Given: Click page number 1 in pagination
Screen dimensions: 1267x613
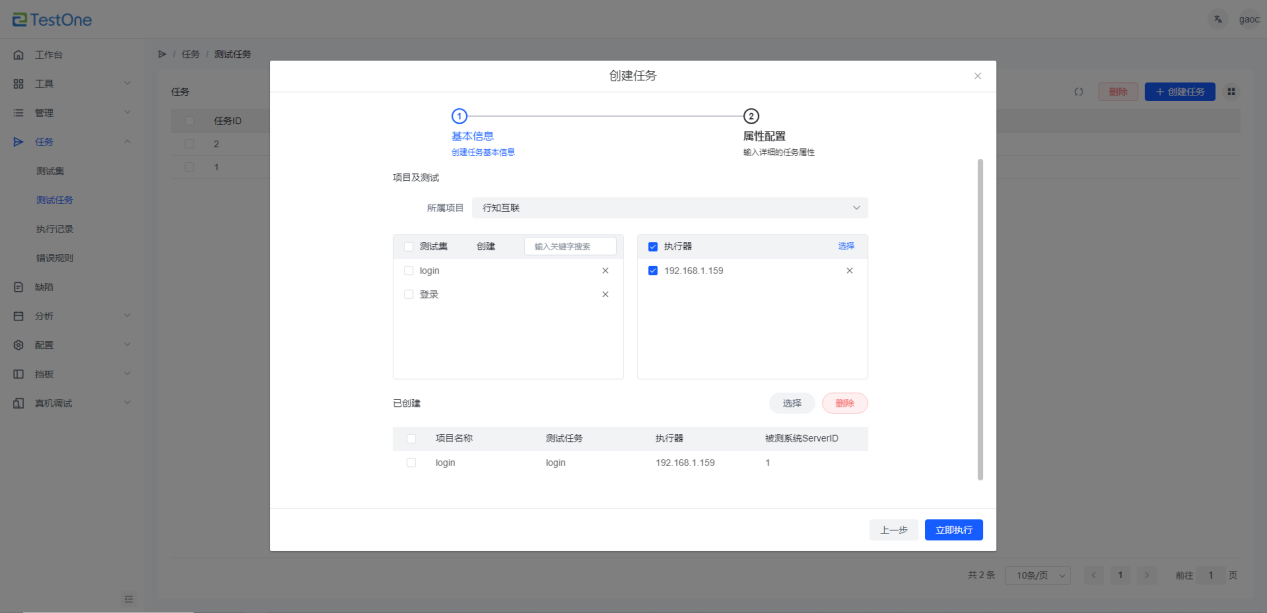Looking at the screenshot, I should [x=1121, y=576].
